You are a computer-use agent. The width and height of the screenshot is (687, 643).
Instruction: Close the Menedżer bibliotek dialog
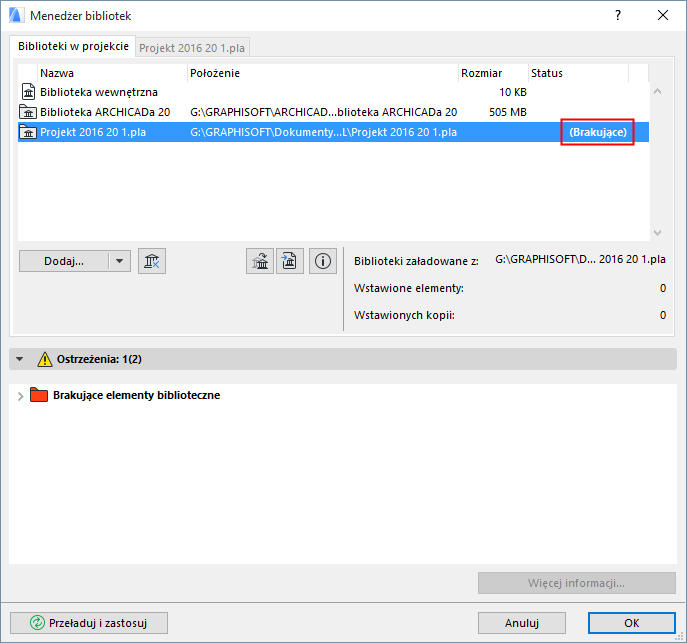(663, 16)
